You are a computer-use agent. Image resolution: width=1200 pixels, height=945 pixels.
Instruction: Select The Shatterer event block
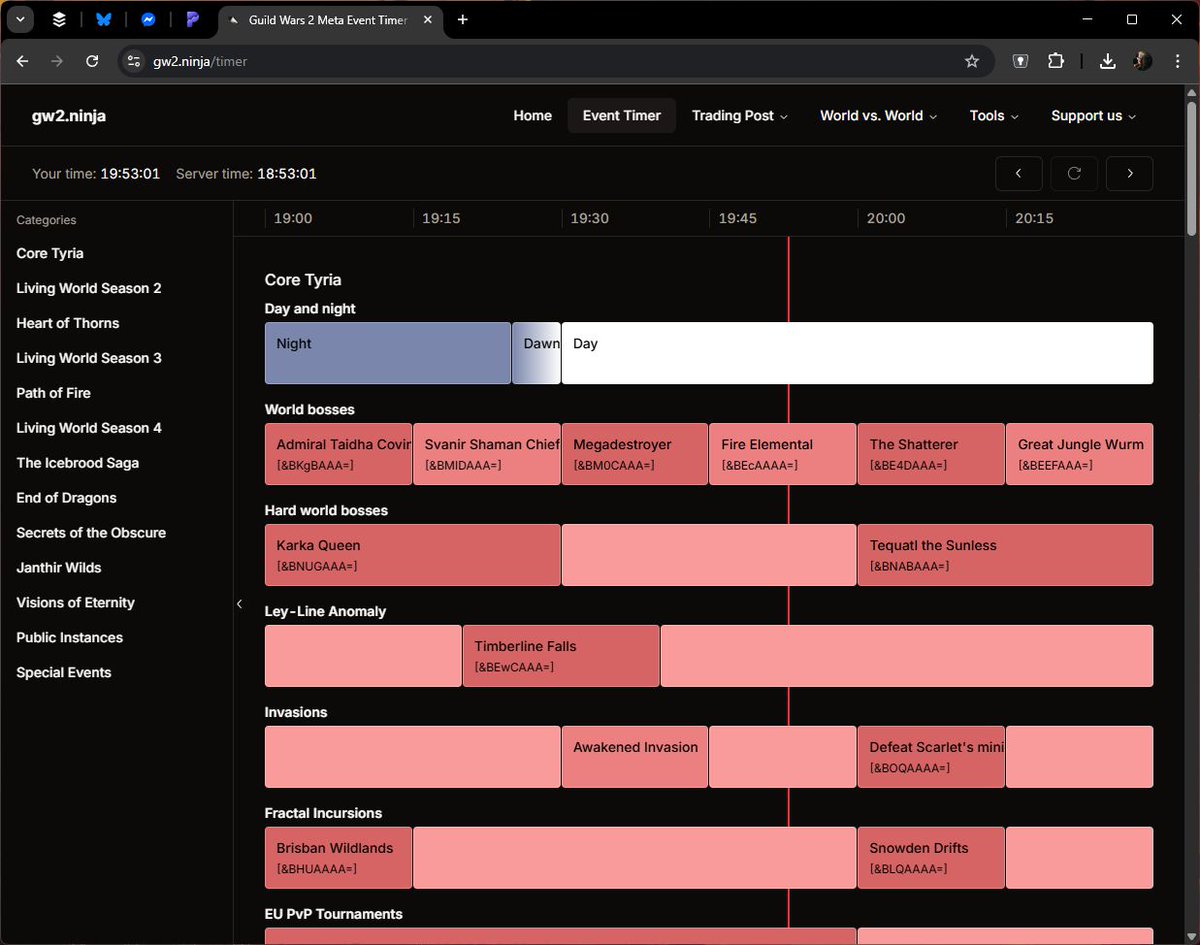point(931,454)
